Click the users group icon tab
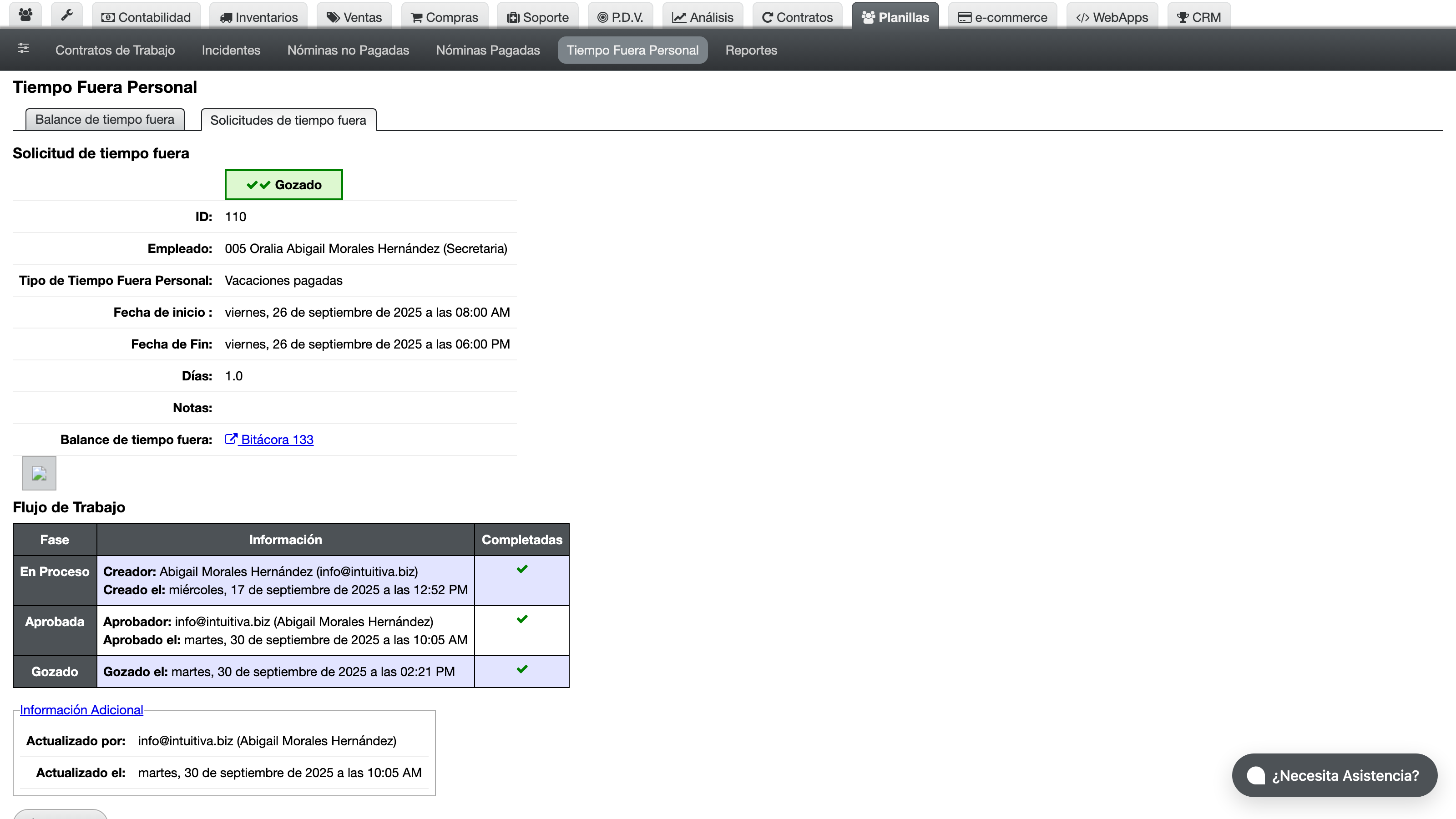This screenshot has height=819, width=1456. tap(25, 15)
